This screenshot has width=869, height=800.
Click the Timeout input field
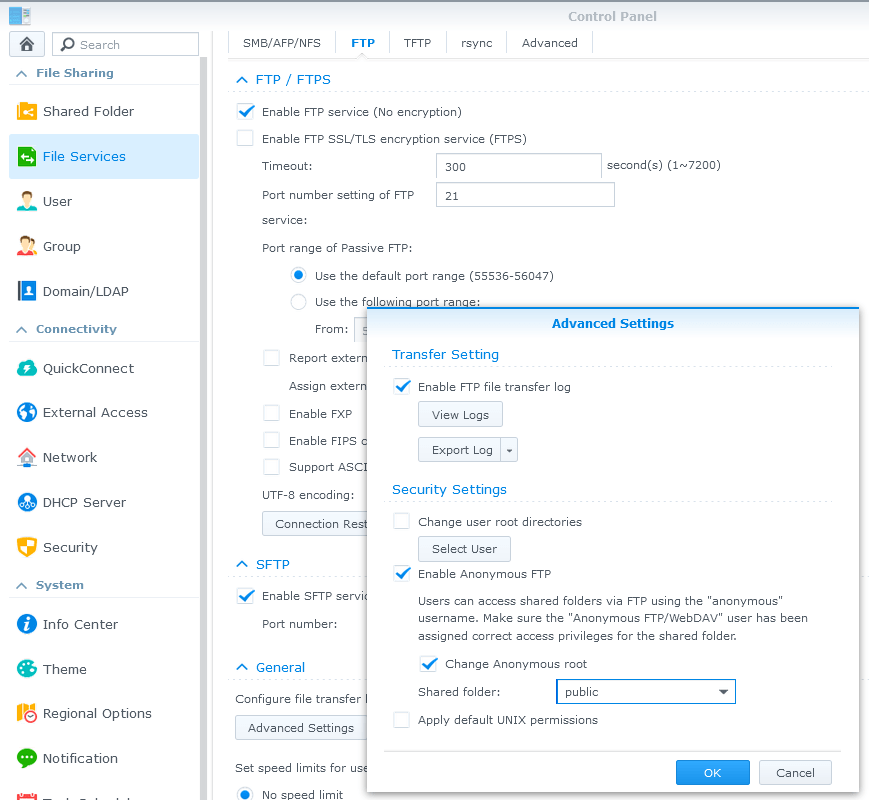pos(518,167)
